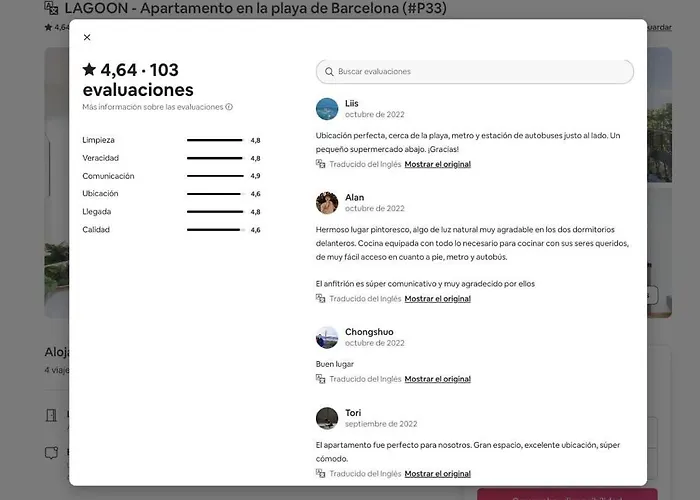This screenshot has width=700, height=500.
Task: Show original text of Tori's review
Action: [x=438, y=474]
